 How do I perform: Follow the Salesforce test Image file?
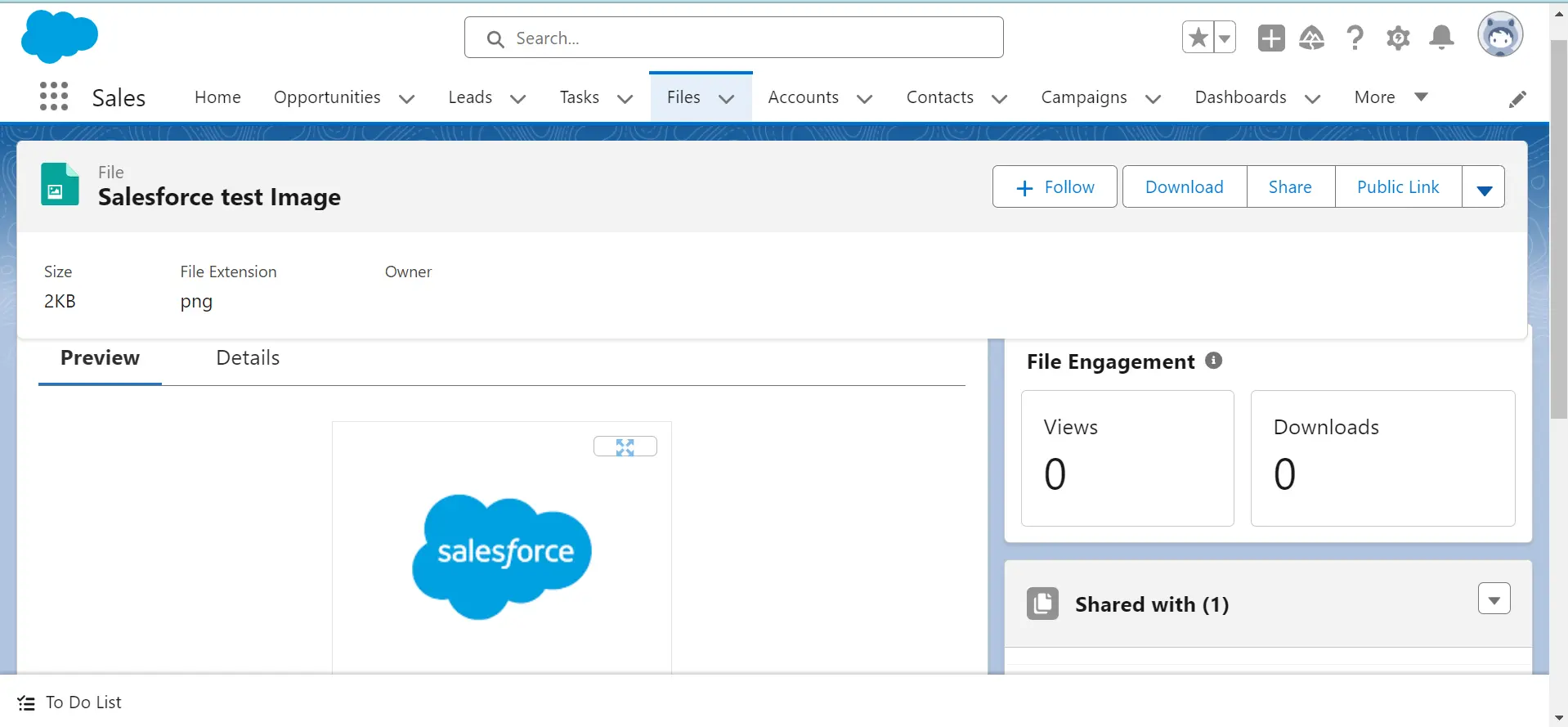[1055, 186]
